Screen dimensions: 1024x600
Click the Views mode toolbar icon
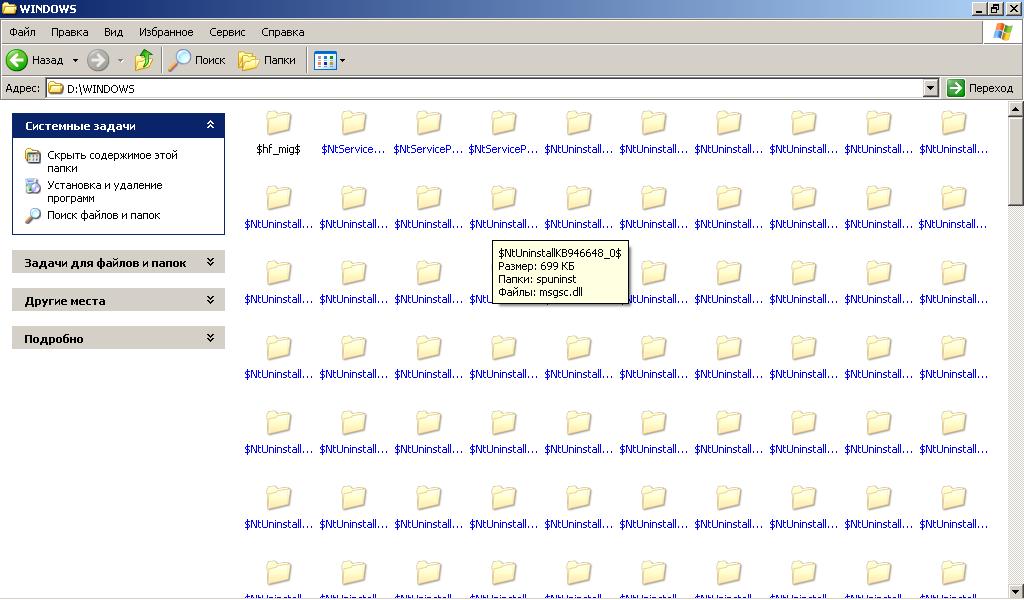point(325,60)
